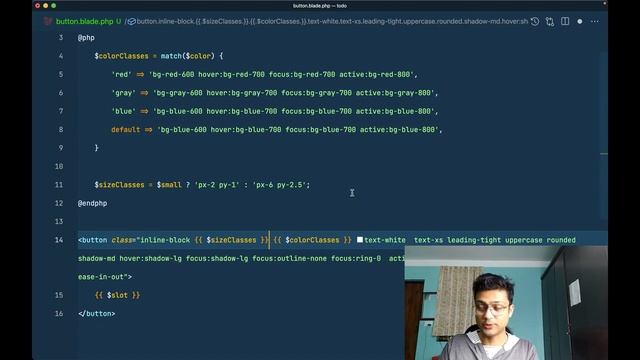Click the 'red' key on line 5
The height and width of the screenshot is (360, 640).
coord(121,75)
